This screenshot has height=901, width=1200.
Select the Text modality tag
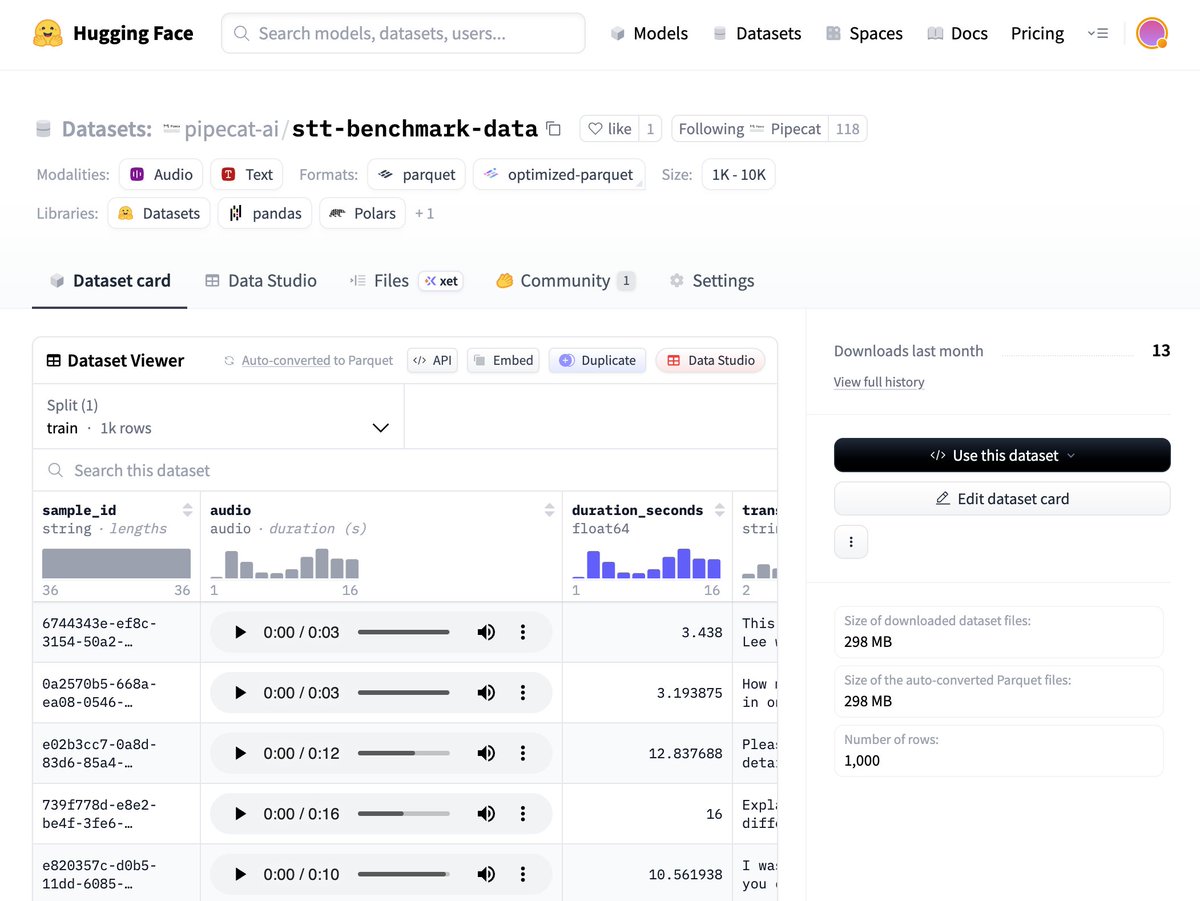click(x=247, y=174)
